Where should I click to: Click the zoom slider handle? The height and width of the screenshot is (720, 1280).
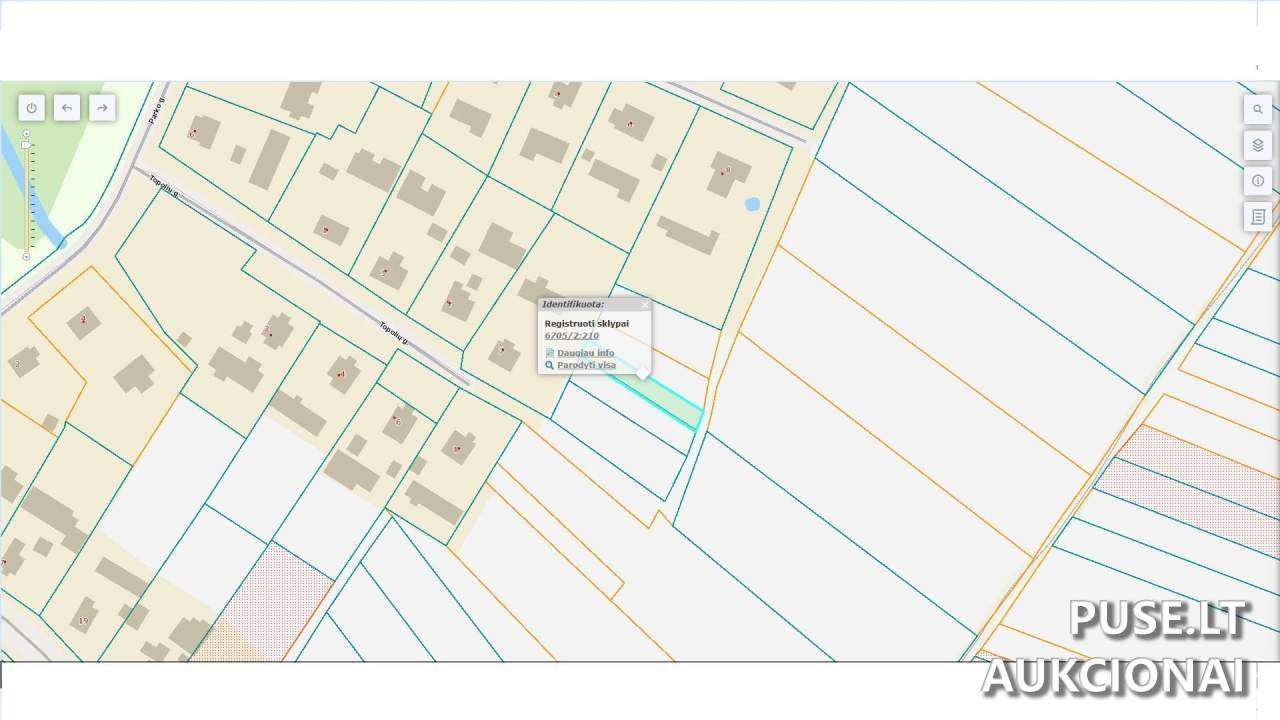point(26,145)
